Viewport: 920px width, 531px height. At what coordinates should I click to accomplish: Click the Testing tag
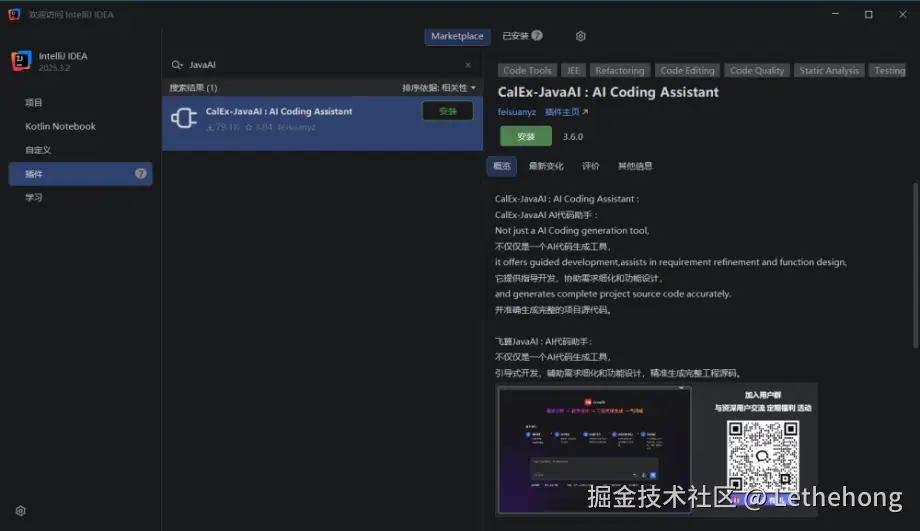coord(889,70)
